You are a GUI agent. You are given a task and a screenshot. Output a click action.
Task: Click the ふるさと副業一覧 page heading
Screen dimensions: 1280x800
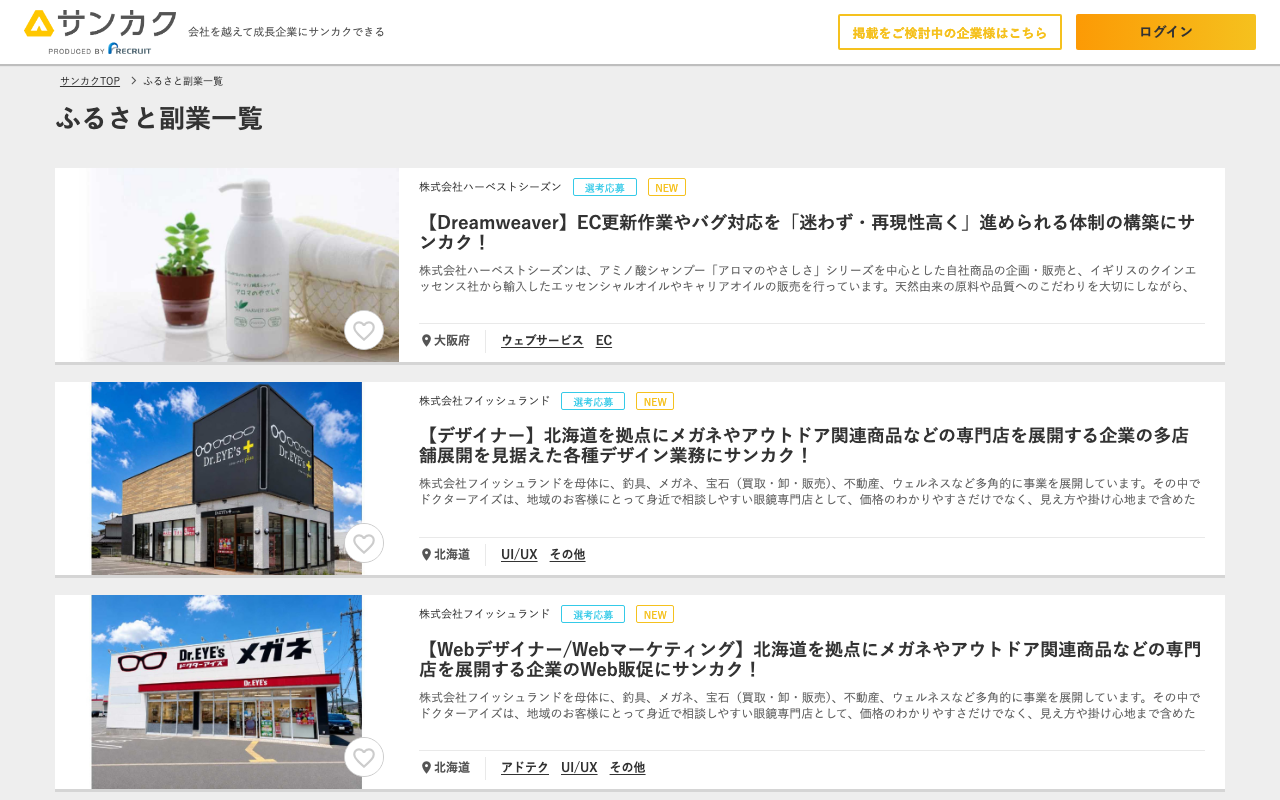click(x=159, y=118)
